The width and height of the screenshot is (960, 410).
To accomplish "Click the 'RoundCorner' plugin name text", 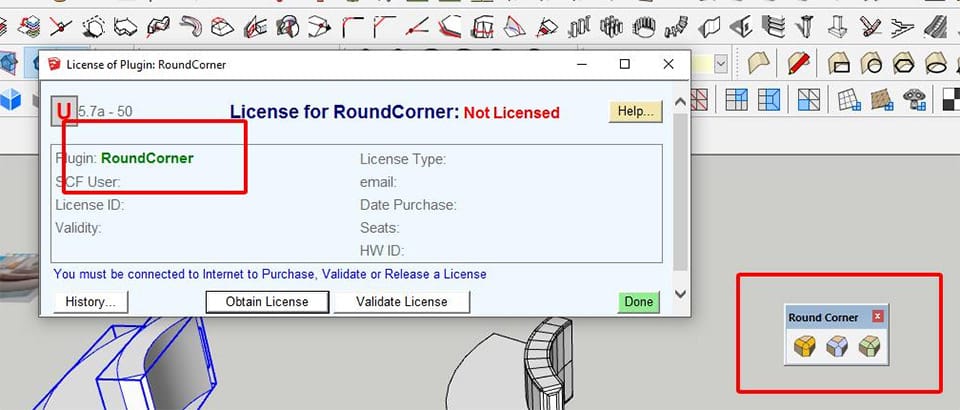I will (x=147, y=158).
